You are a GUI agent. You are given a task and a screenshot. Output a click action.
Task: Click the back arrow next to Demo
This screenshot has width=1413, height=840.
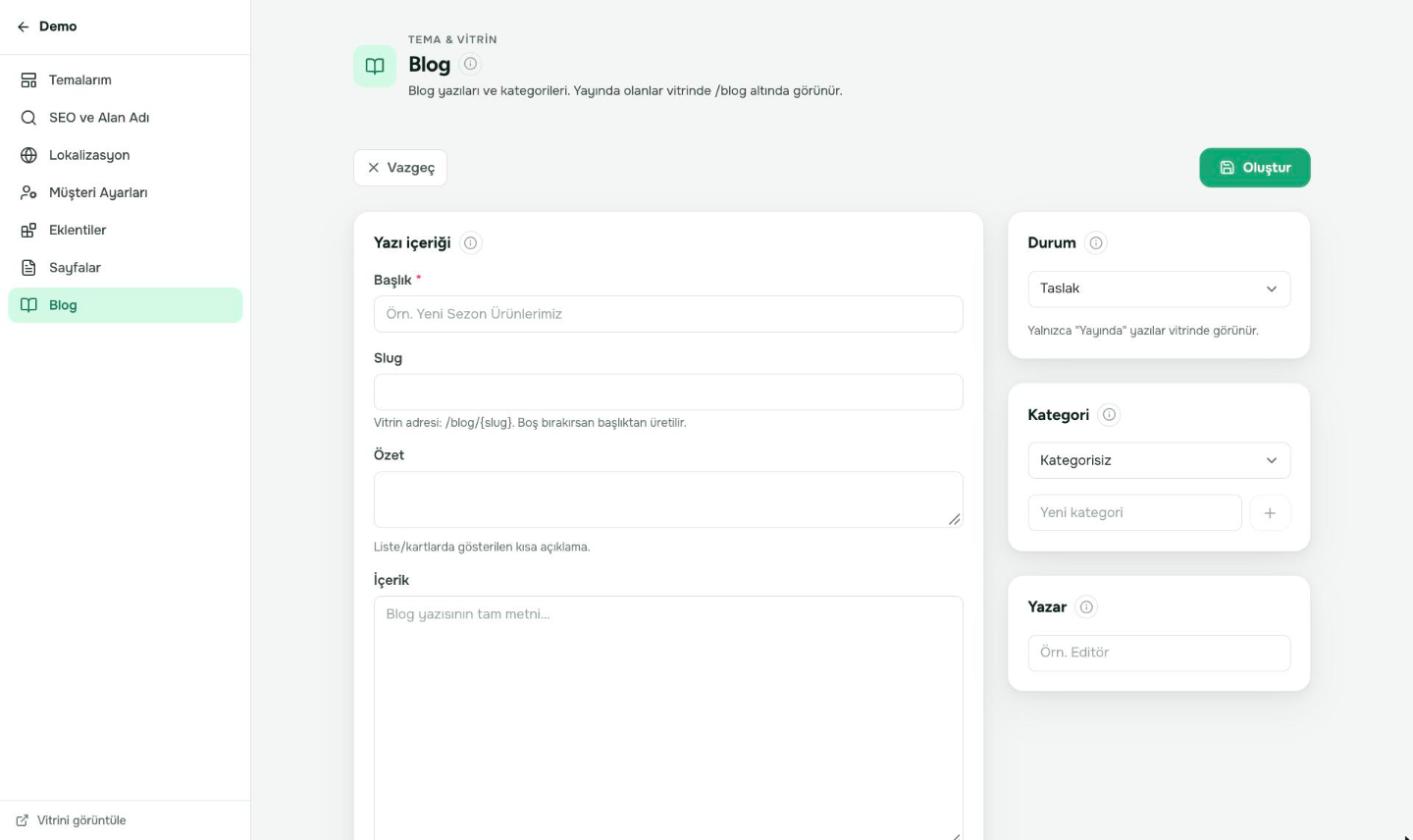tap(23, 27)
